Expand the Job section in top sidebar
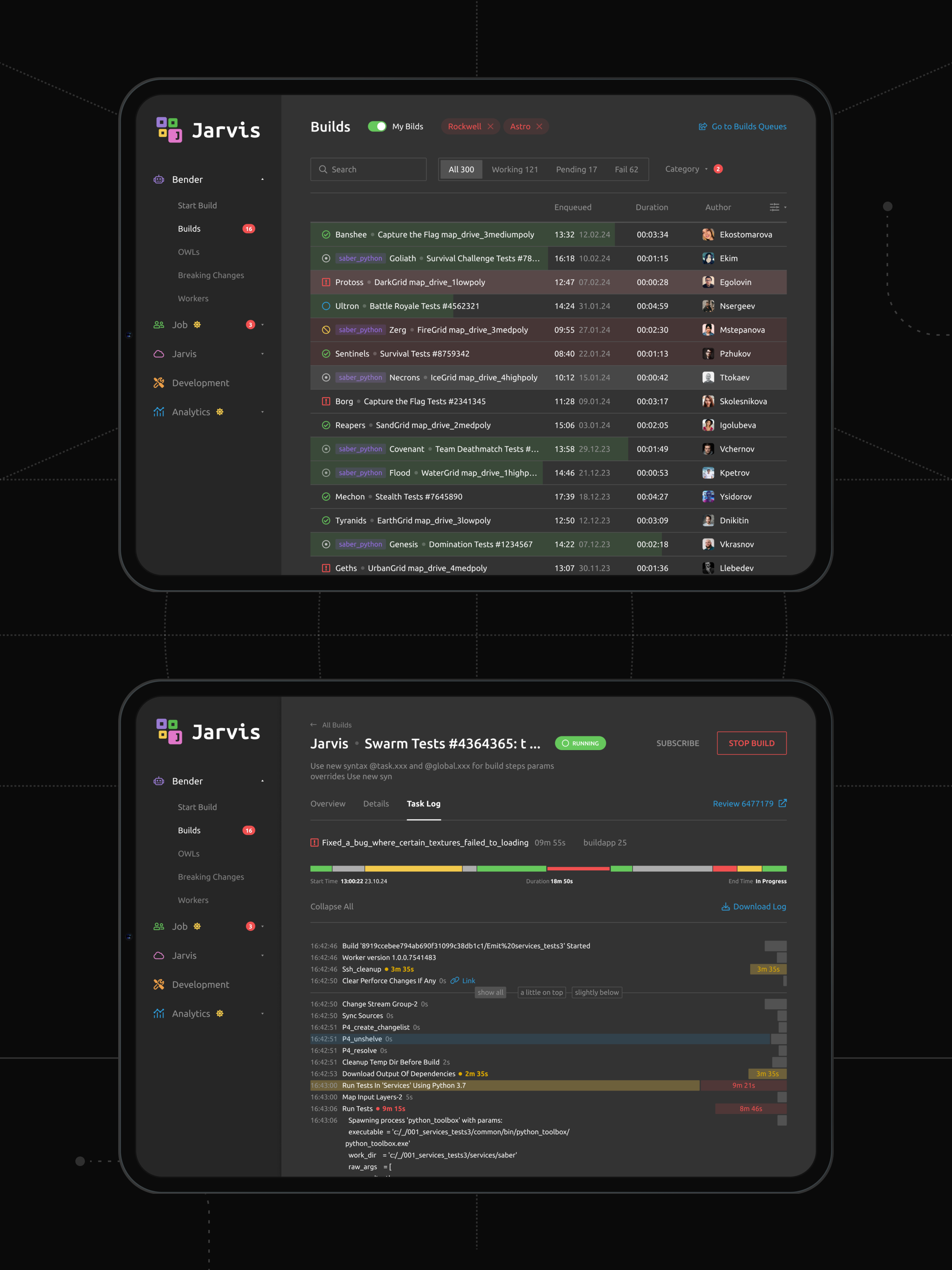The image size is (952, 1270). (x=262, y=325)
